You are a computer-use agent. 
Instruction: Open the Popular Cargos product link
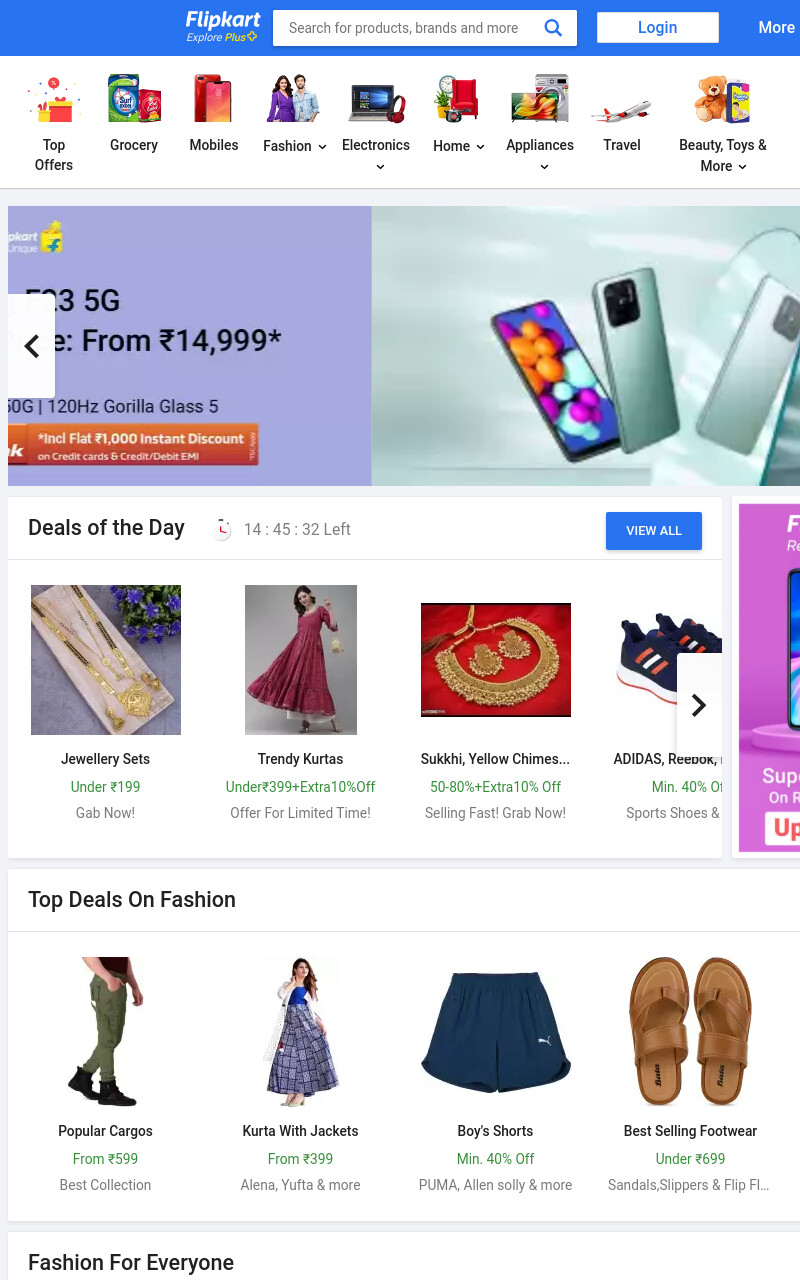(105, 1131)
